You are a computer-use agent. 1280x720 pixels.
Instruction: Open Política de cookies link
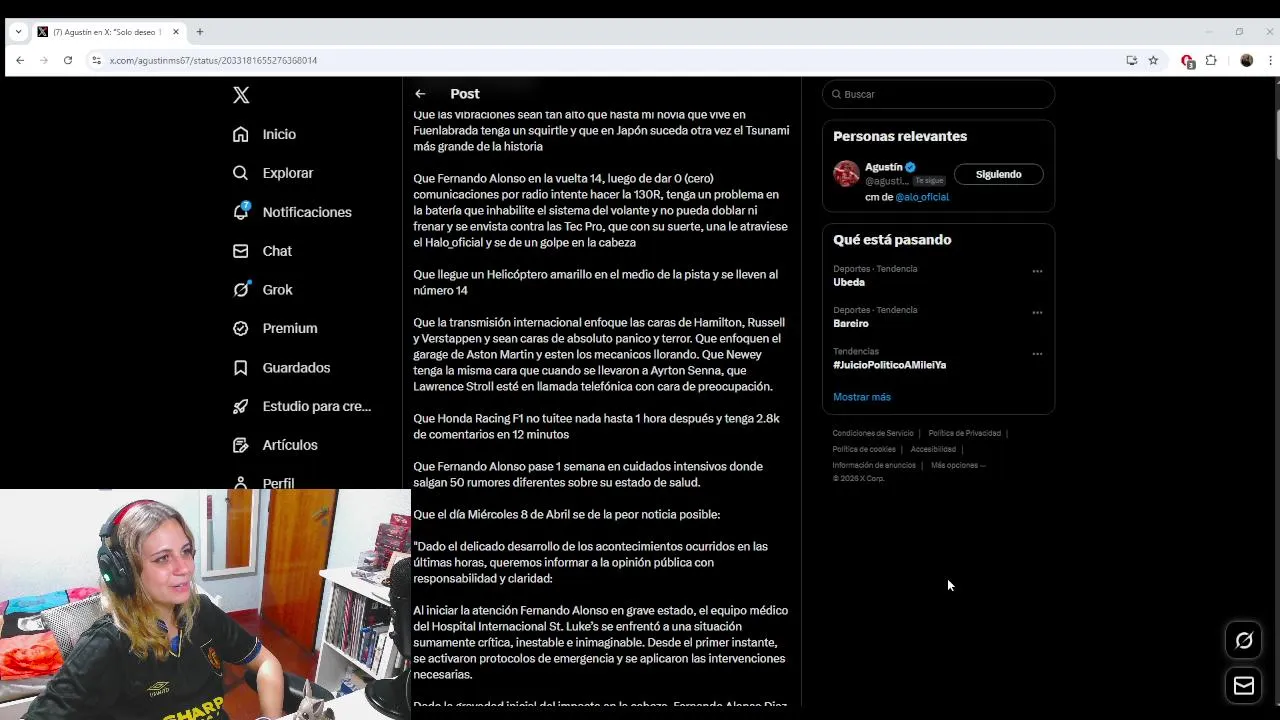[864, 449]
